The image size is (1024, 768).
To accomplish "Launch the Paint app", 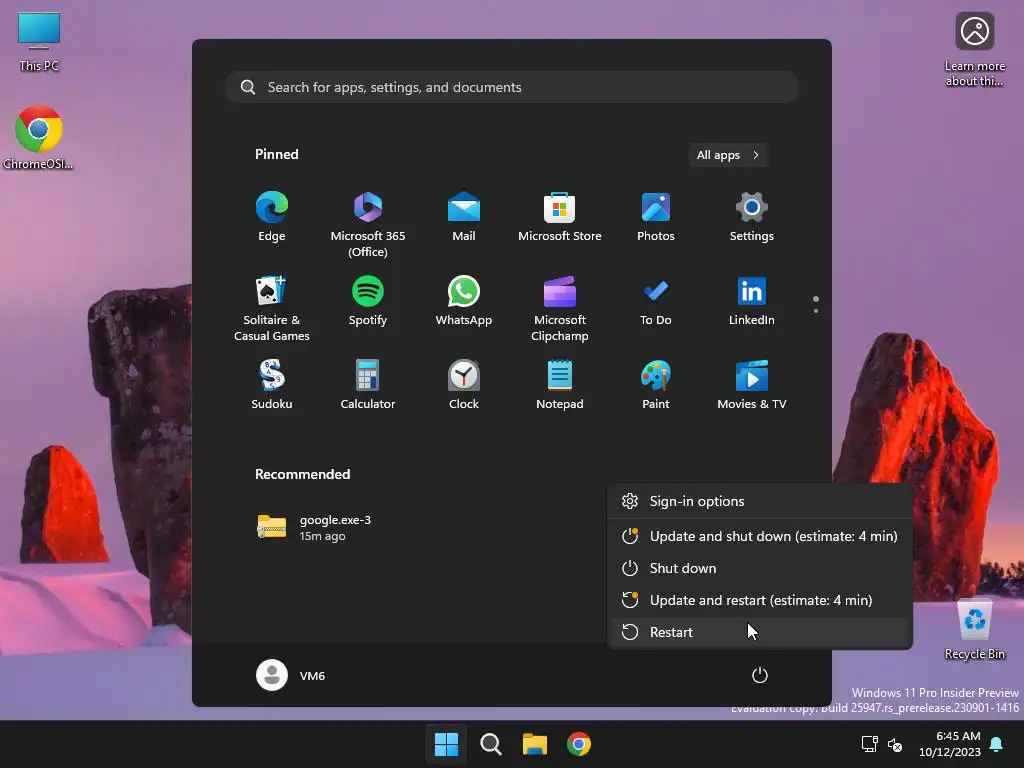I will [656, 385].
